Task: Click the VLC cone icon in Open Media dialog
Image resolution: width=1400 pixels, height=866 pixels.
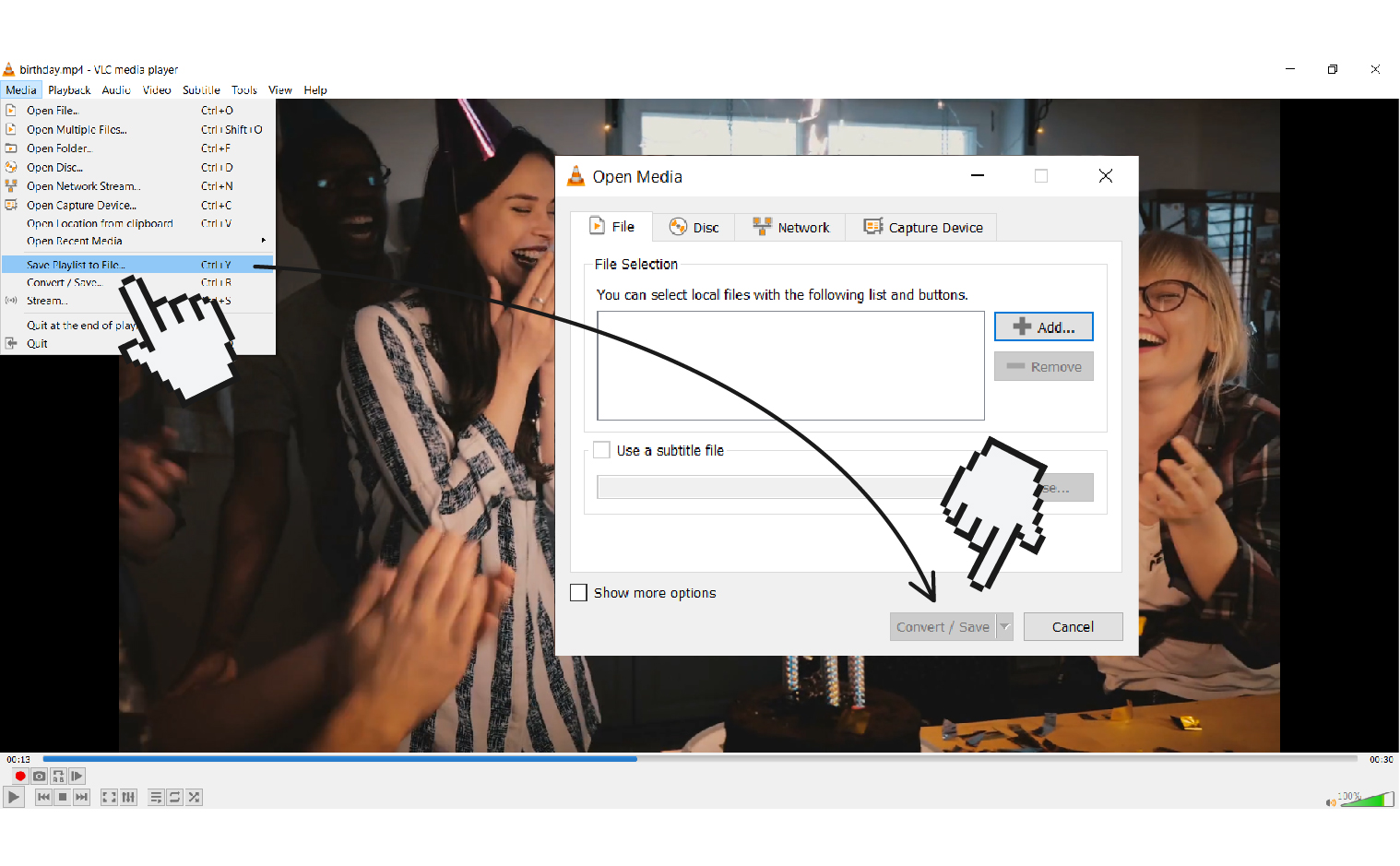Action: pyautogui.click(x=576, y=176)
